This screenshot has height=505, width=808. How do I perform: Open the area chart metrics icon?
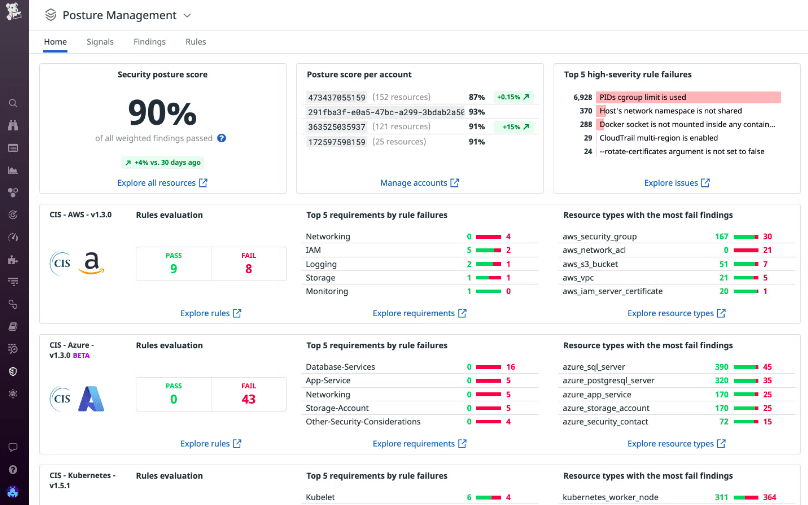click(x=13, y=170)
